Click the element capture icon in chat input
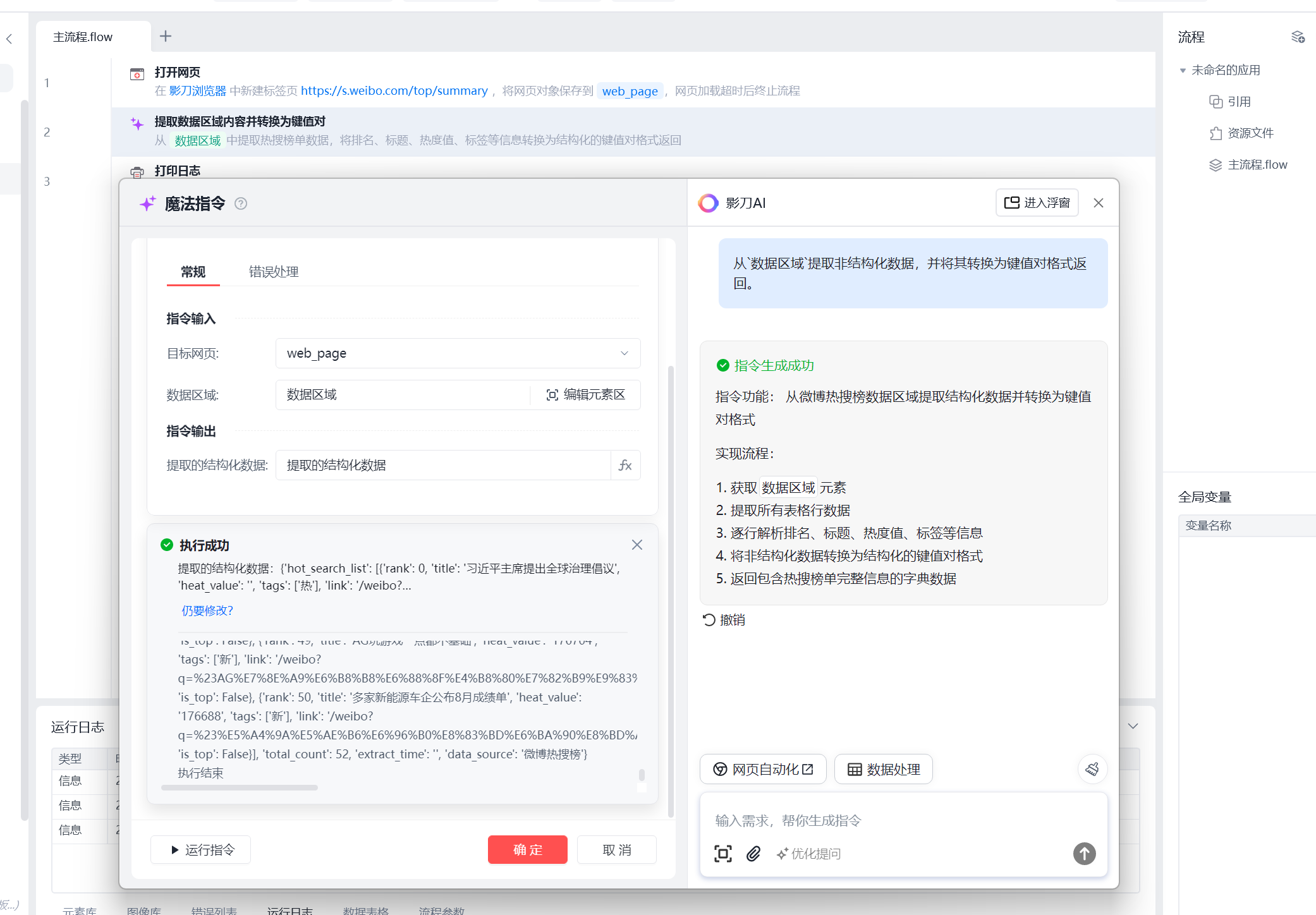The width and height of the screenshot is (1316, 915). 722,854
